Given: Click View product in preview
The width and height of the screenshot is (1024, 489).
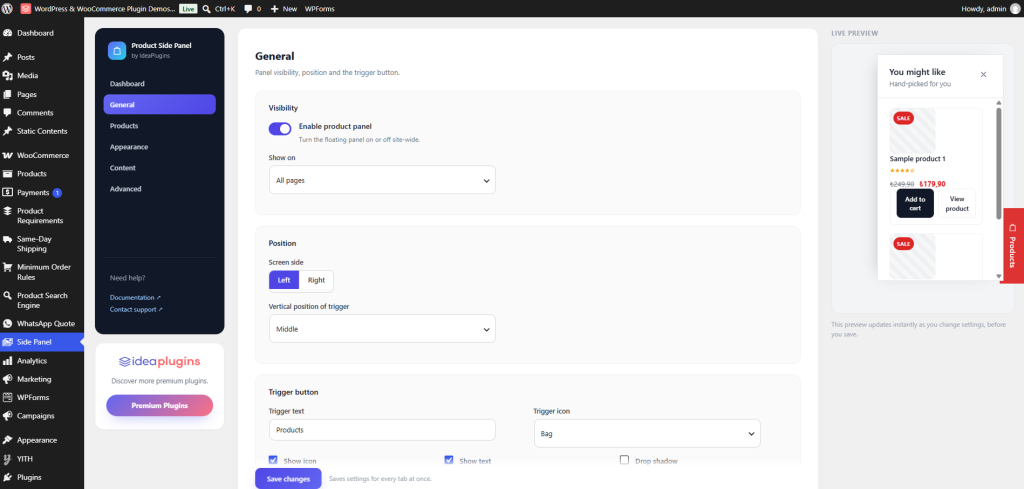Looking at the screenshot, I should (957, 203).
